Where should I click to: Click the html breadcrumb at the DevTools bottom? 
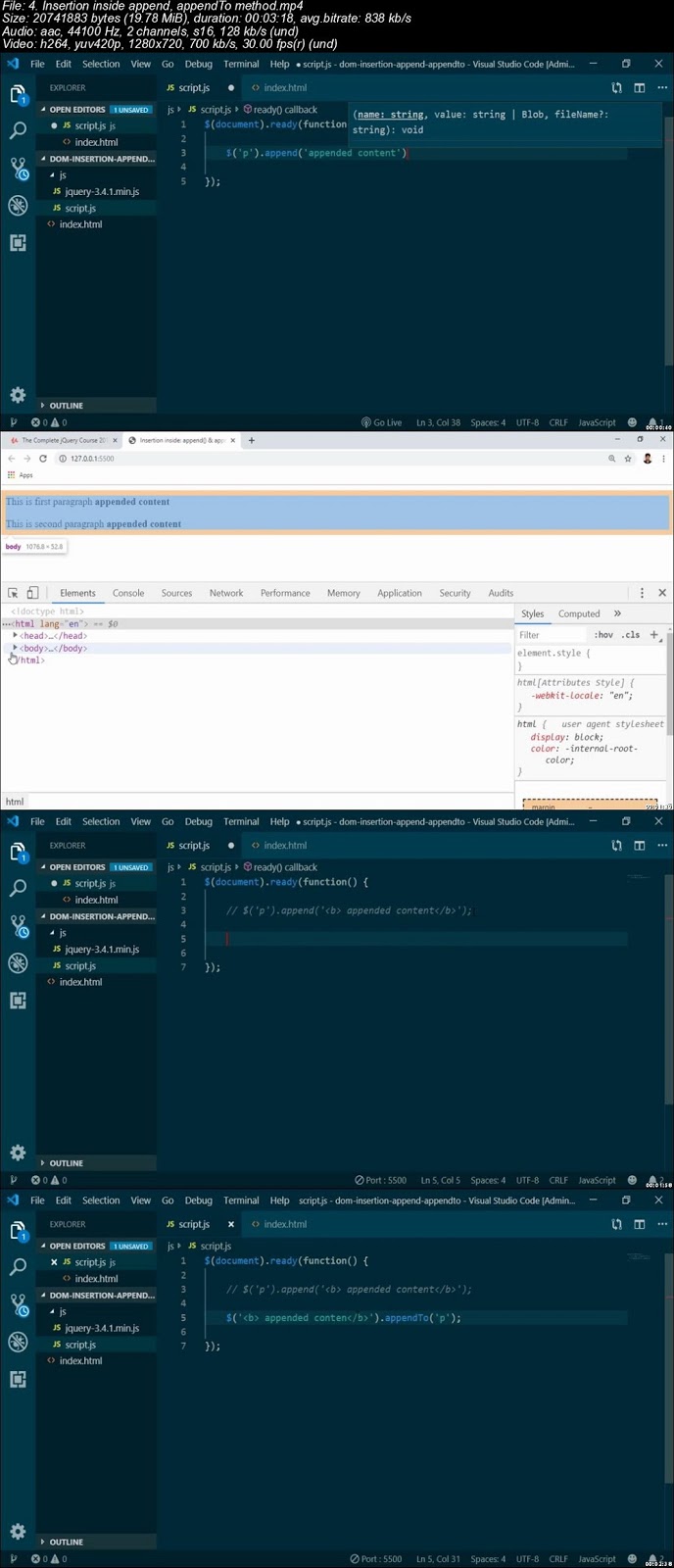pos(15,801)
